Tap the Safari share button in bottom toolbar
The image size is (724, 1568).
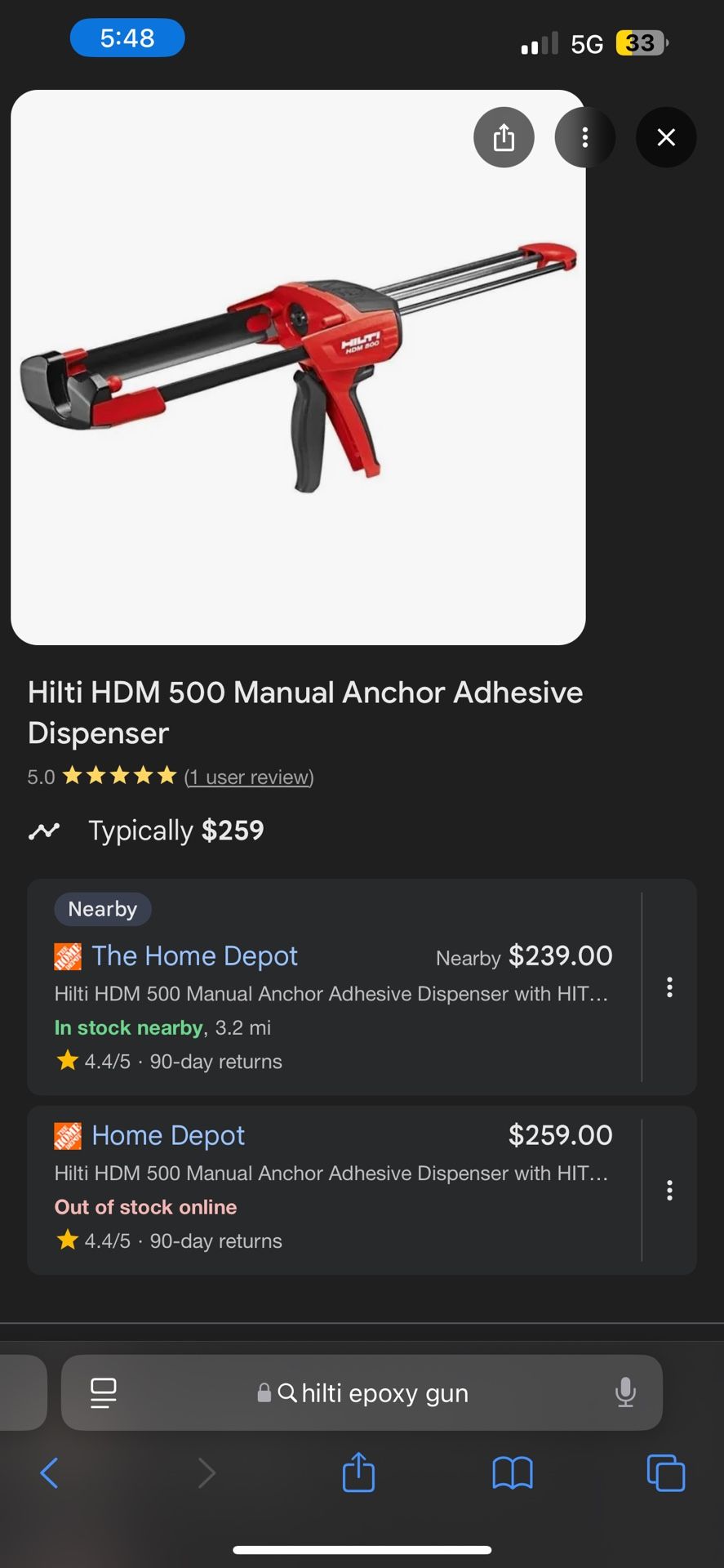pyautogui.click(x=358, y=1472)
